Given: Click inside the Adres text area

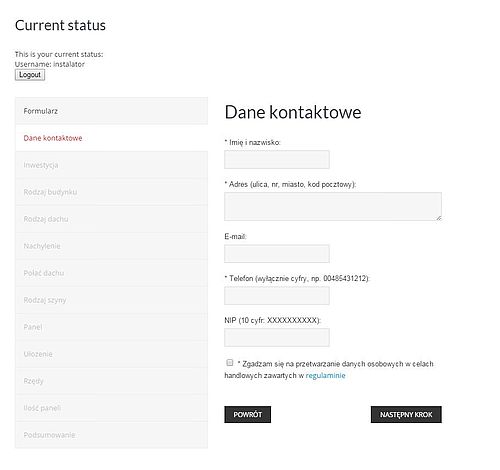Looking at the screenshot, I should pos(333,206).
